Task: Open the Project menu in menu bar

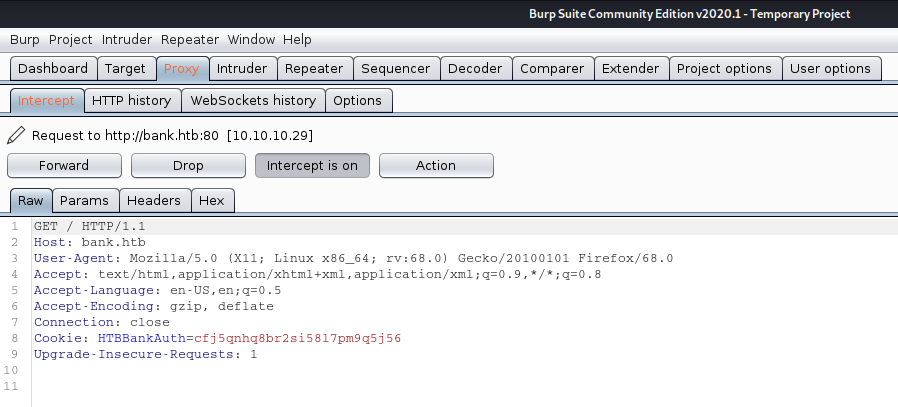Action: pyautogui.click(x=70, y=39)
